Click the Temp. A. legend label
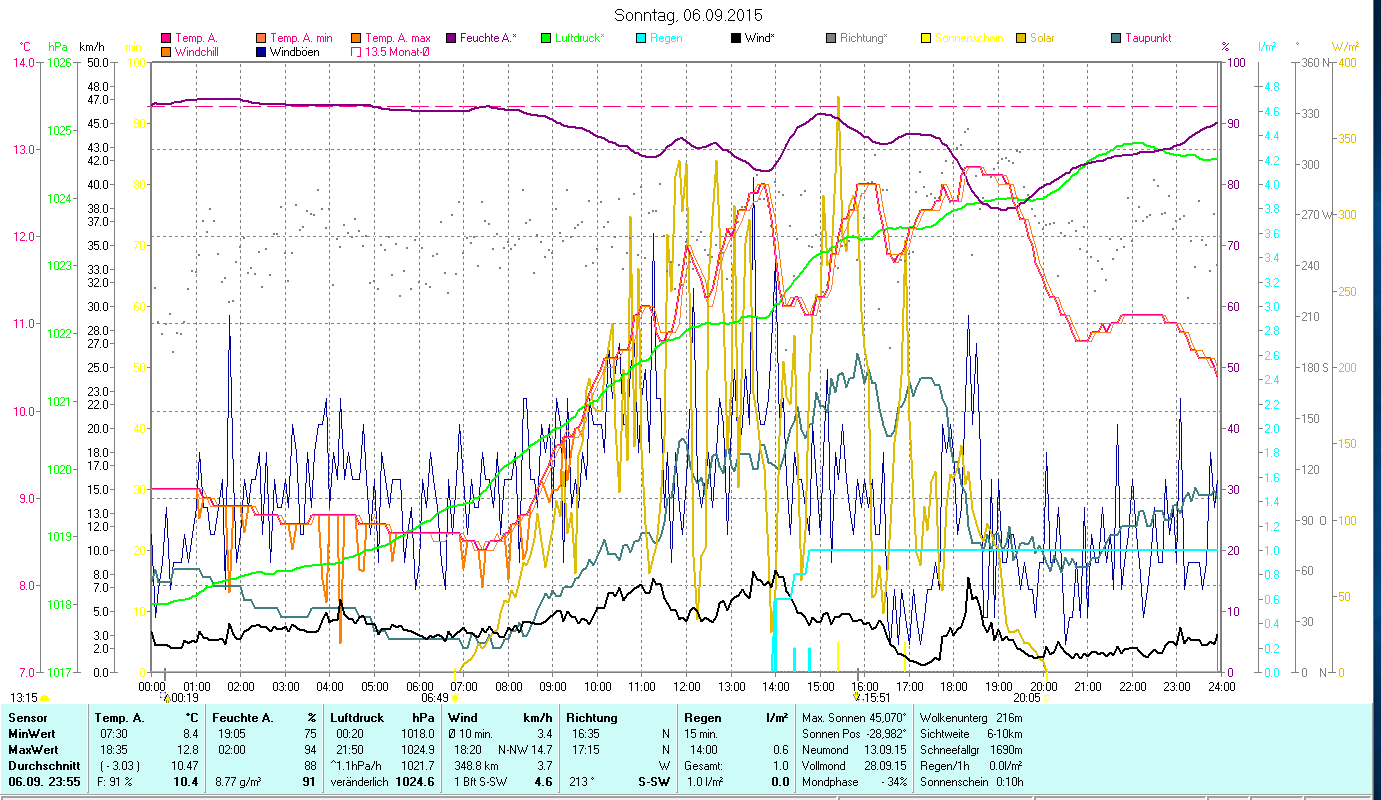1381x800 pixels. 196,38
